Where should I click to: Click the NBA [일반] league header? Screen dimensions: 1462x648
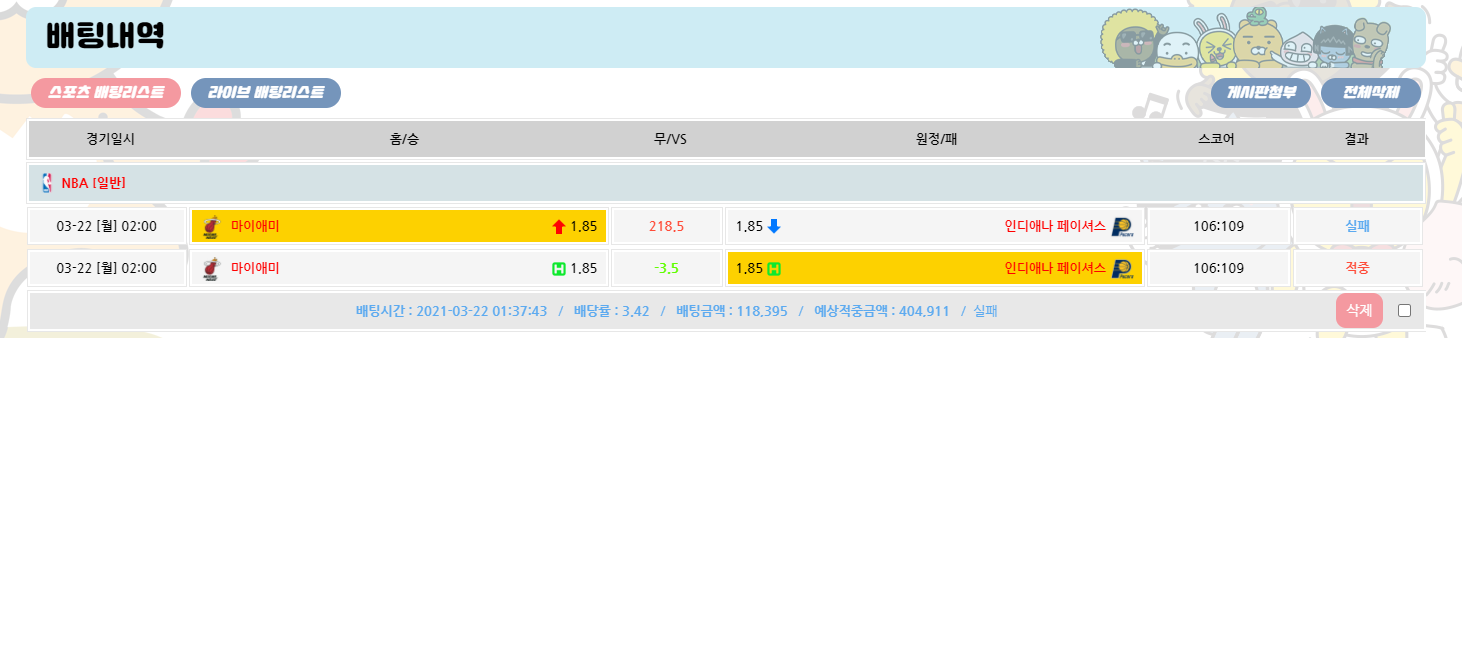coord(93,183)
